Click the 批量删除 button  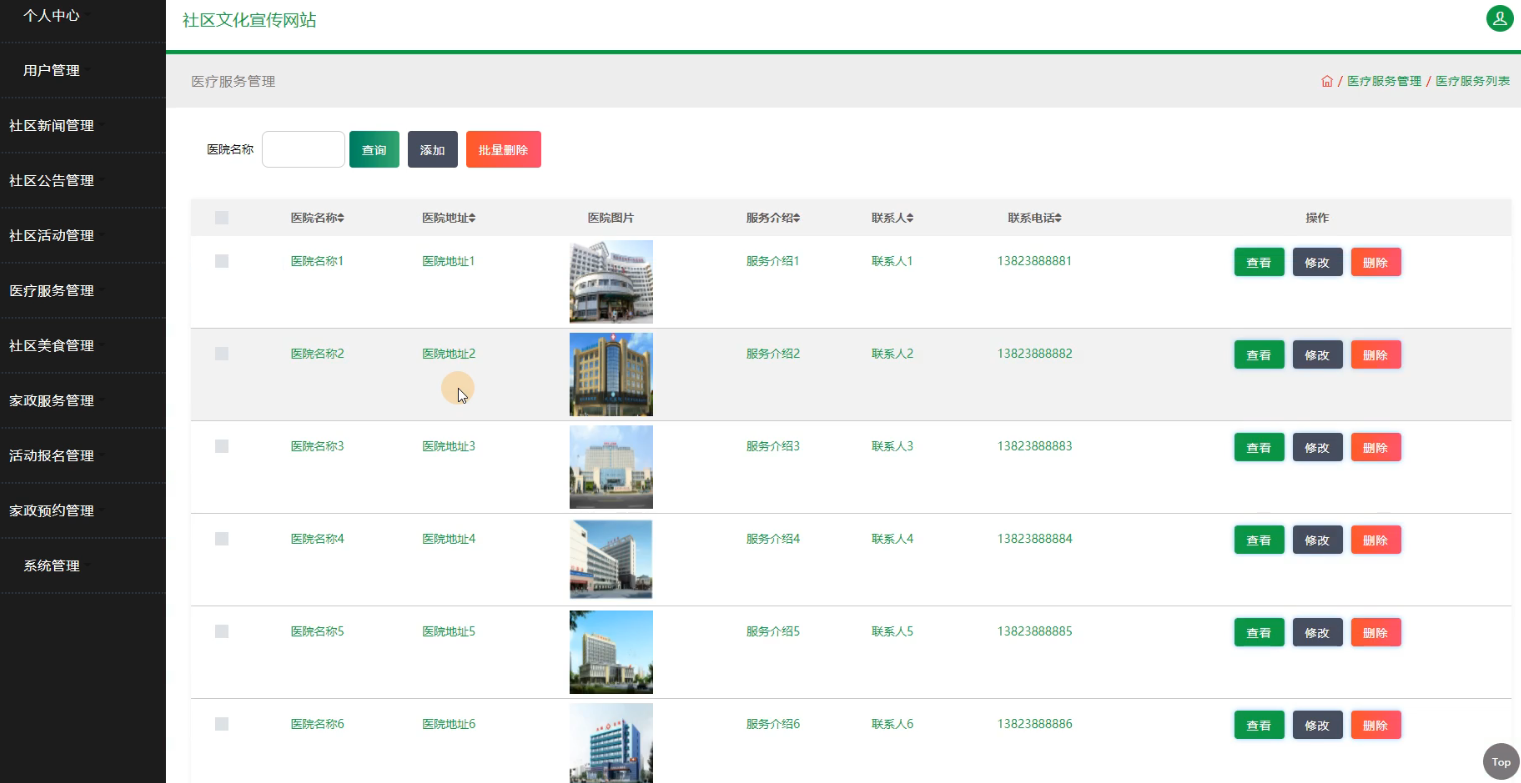point(503,150)
